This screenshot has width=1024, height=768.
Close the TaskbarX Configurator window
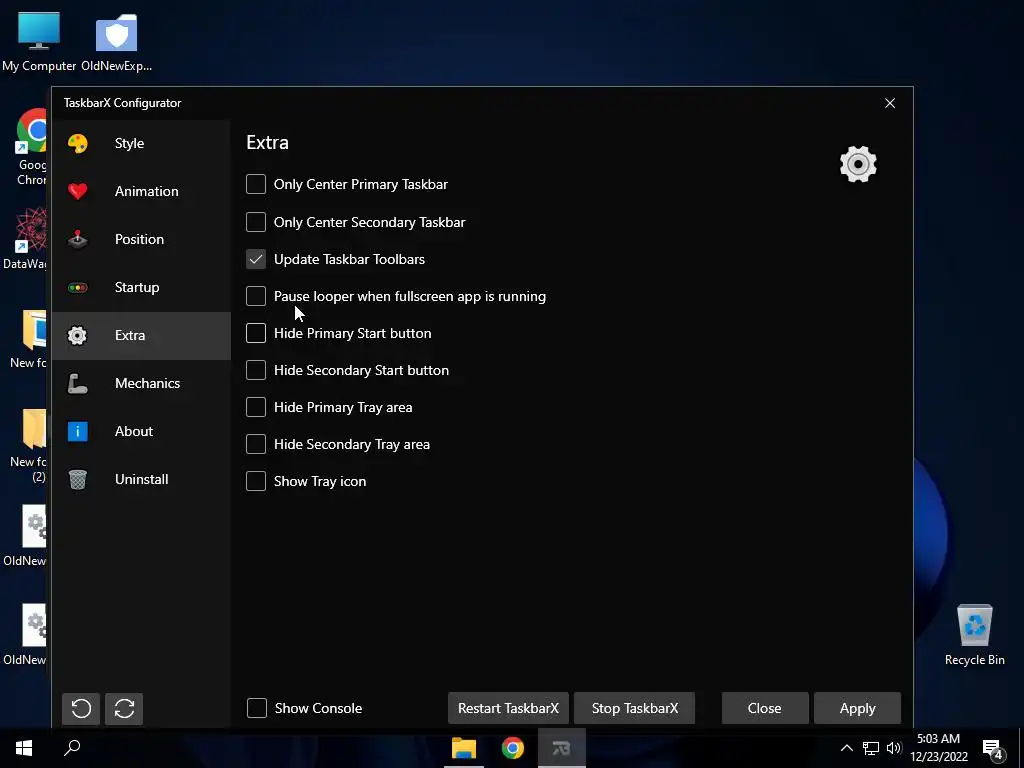[889, 103]
